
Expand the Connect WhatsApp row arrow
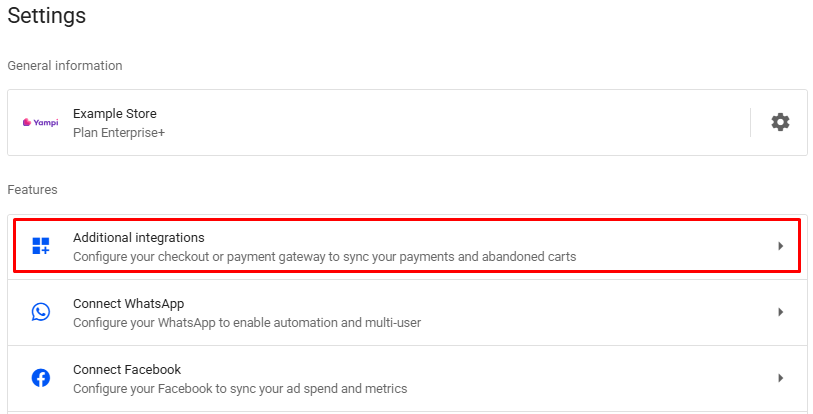(x=780, y=312)
